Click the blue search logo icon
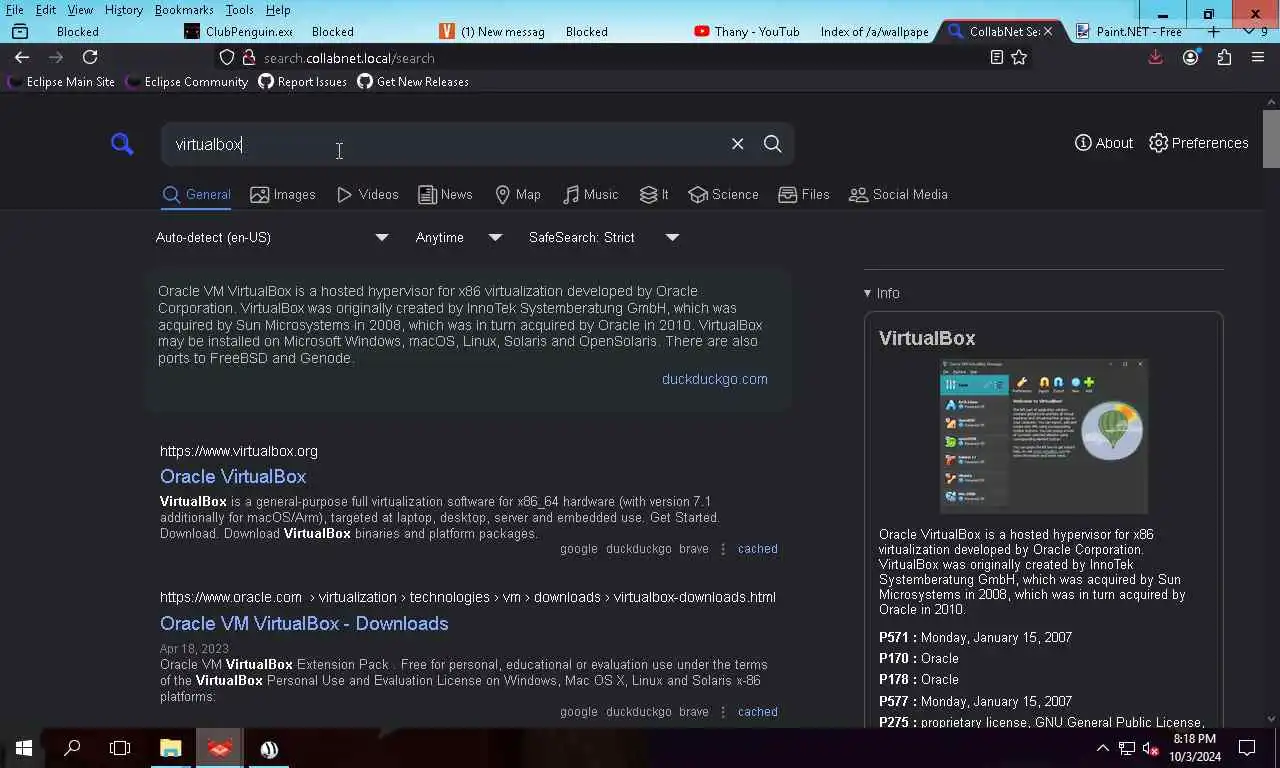 (x=122, y=144)
